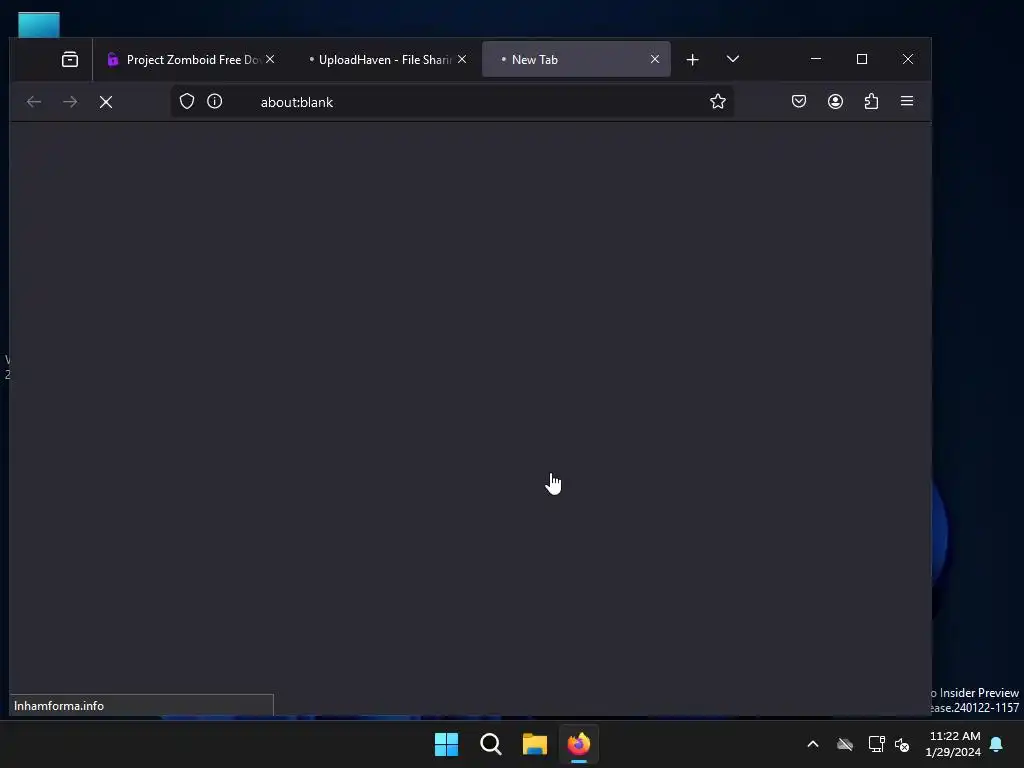Open notifications bell icon
Image resolution: width=1024 pixels, height=768 pixels.
[997, 744]
